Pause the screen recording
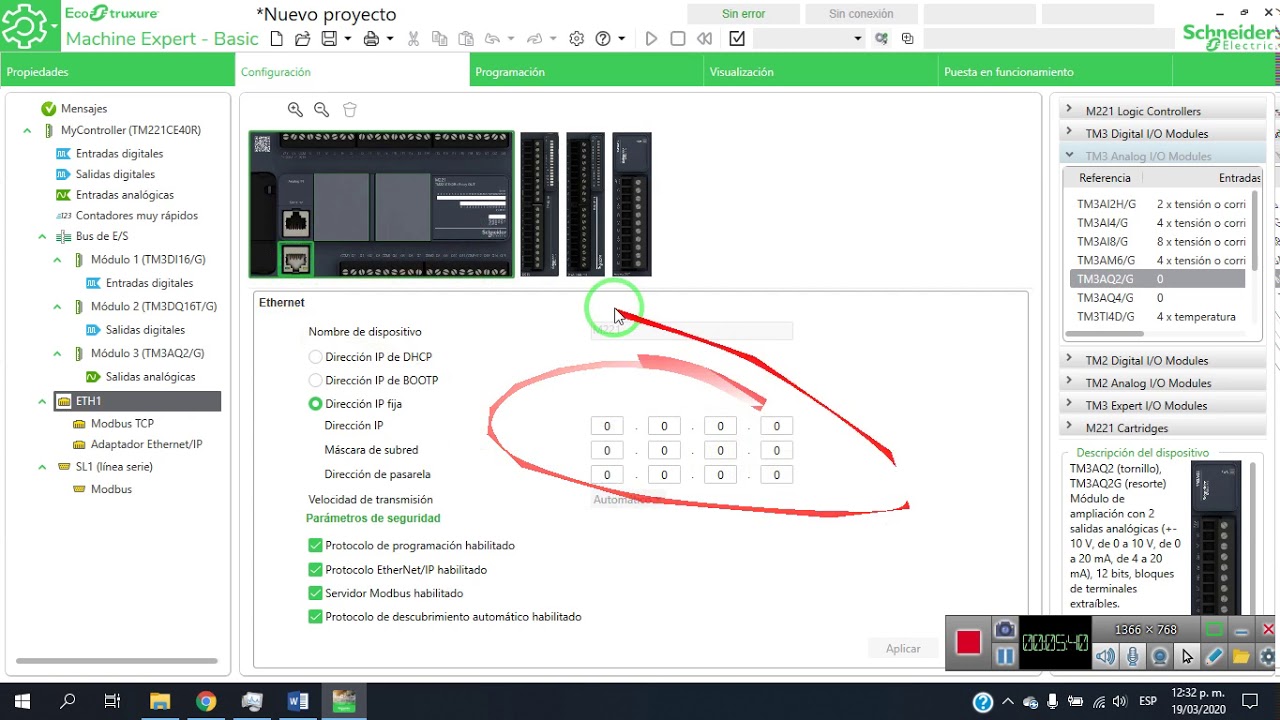 coord(1005,656)
